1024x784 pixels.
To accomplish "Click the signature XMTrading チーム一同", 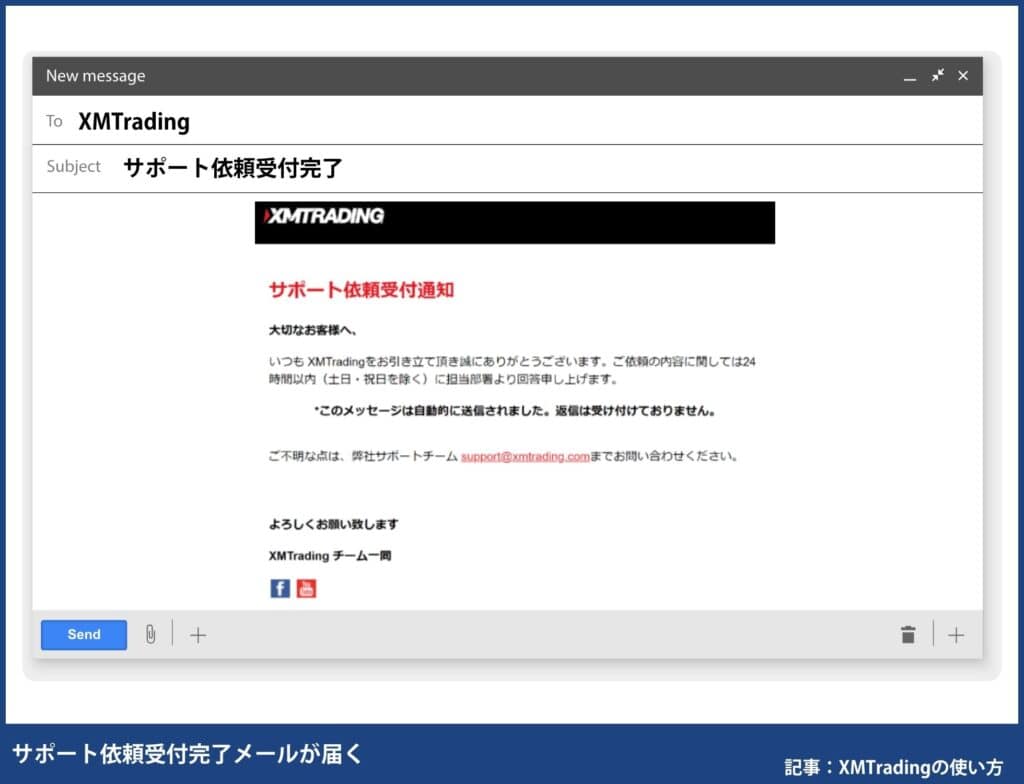I will point(330,556).
